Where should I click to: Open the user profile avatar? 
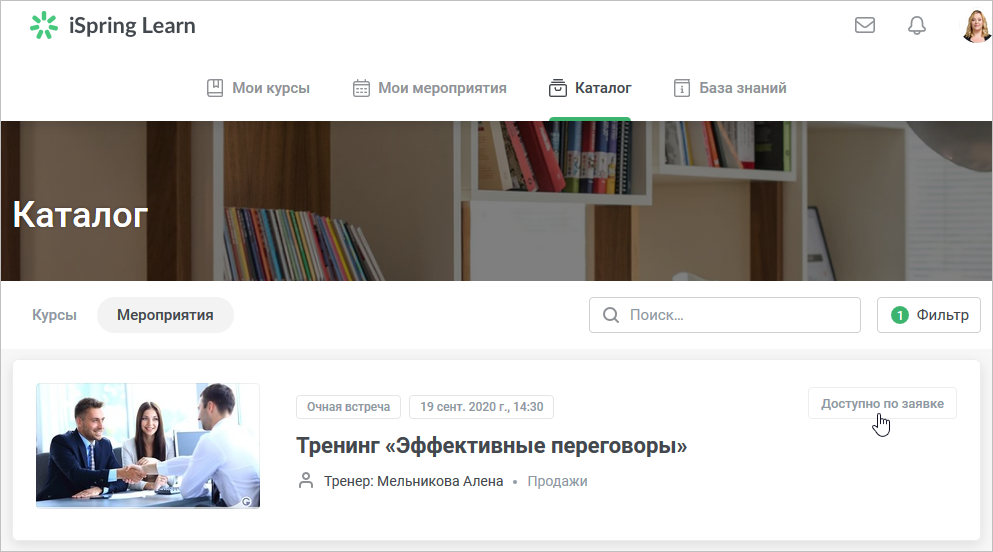[x=977, y=27]
